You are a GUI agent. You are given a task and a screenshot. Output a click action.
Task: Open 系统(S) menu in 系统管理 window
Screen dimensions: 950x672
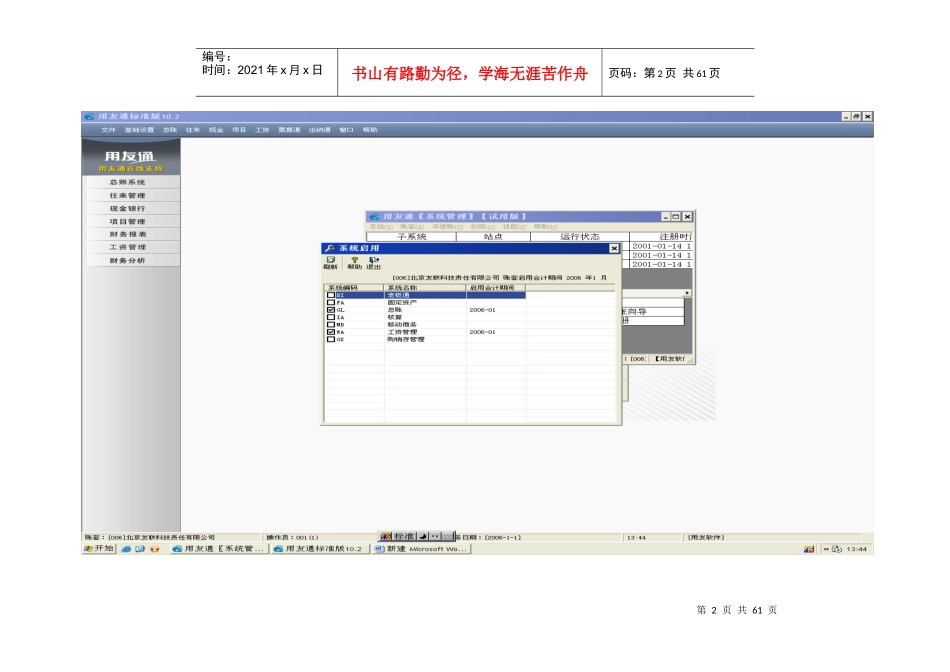[x=381, y=227]
